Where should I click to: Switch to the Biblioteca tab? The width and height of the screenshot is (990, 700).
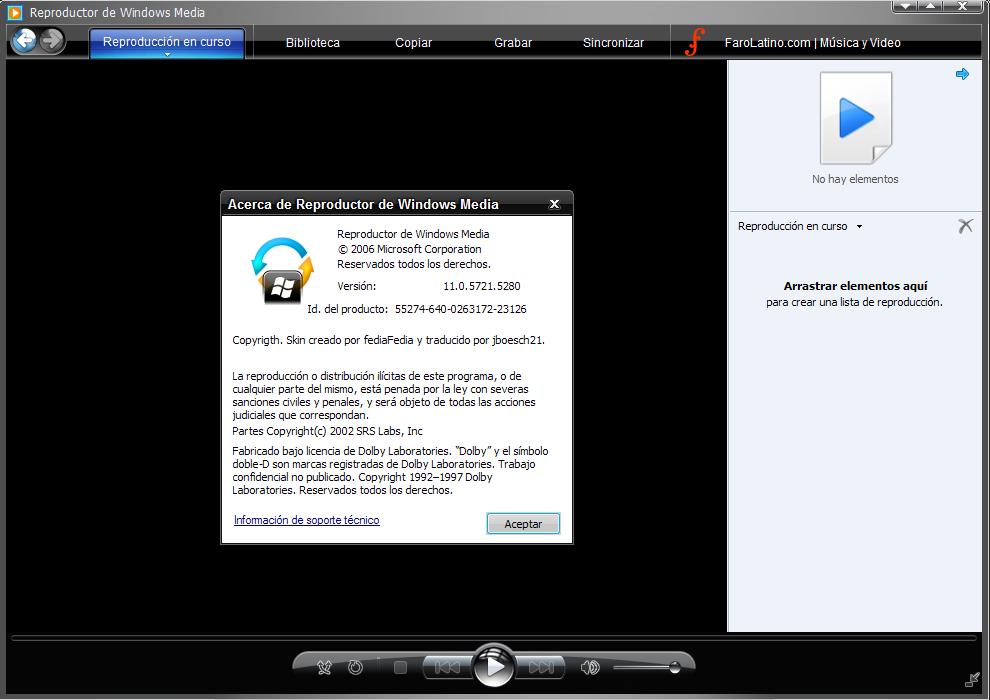[x=313, y=43]
